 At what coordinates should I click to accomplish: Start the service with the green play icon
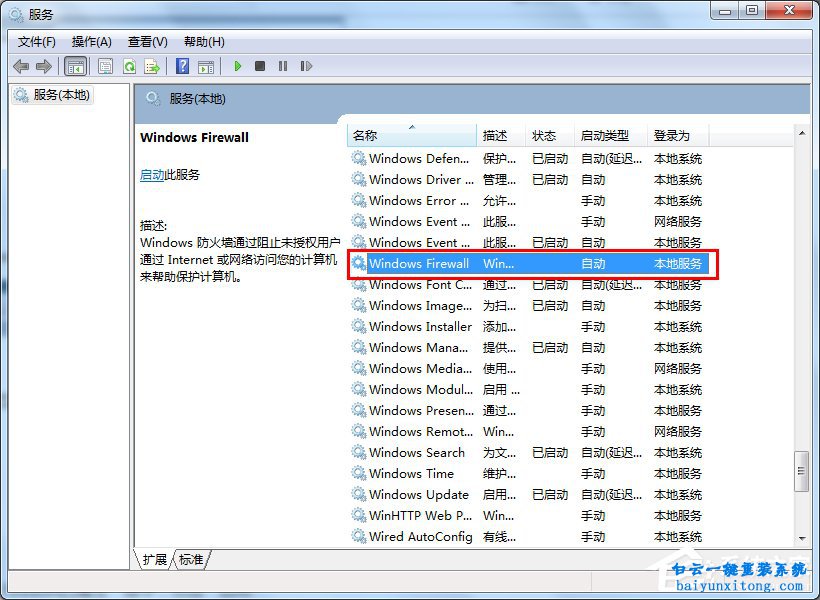(x=237, y=66)
